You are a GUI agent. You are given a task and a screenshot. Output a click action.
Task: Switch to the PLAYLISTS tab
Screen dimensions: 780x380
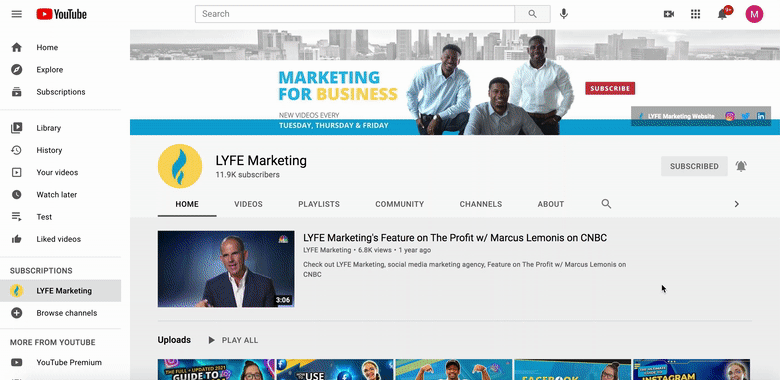[319, 204]
